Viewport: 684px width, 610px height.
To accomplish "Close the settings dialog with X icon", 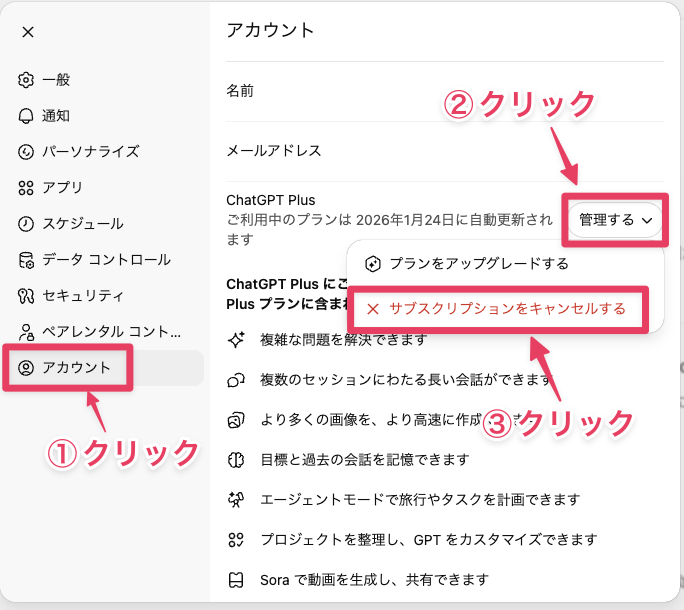I will pyautogui.click(x=28, y=32).
